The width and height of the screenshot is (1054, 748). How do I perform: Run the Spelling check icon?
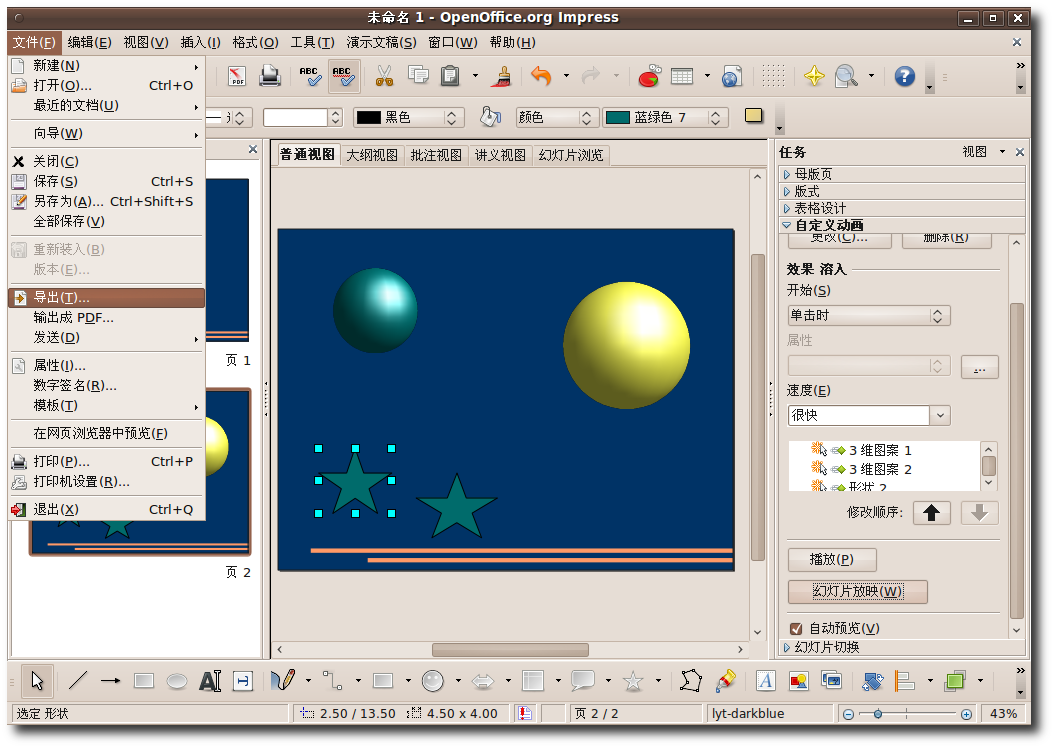pyautogui.click(x=310, y=76)
